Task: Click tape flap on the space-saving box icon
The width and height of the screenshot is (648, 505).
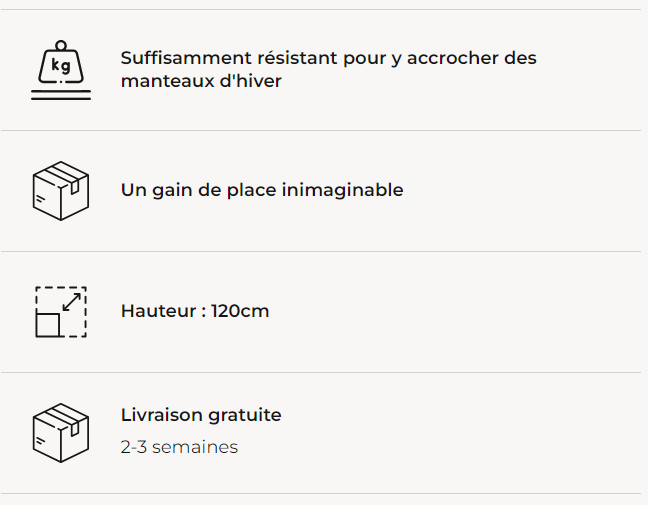Action: pyautogui.click(x=74, y=184)
